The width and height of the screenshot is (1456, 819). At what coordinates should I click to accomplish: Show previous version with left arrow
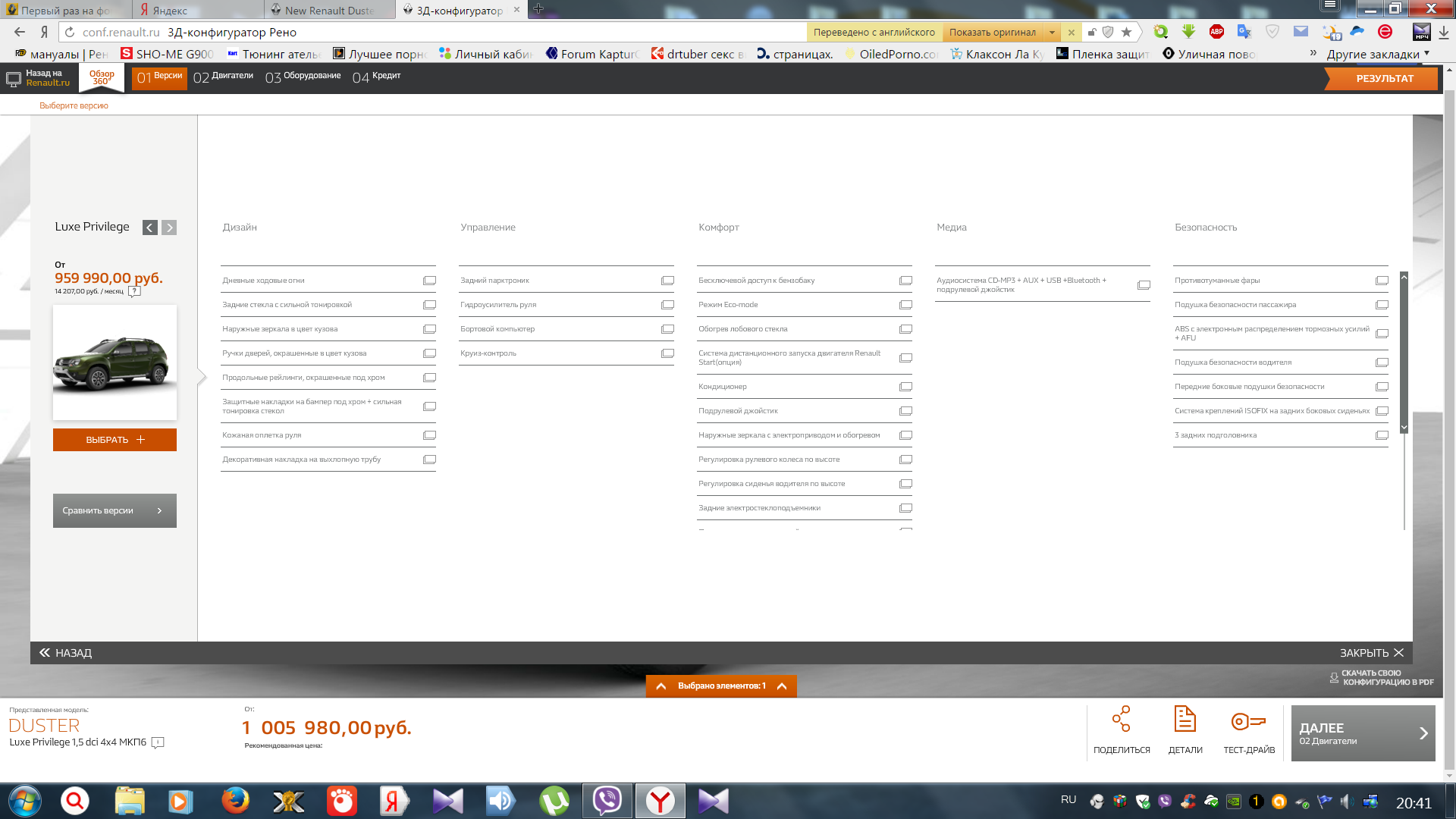[150, 227]
